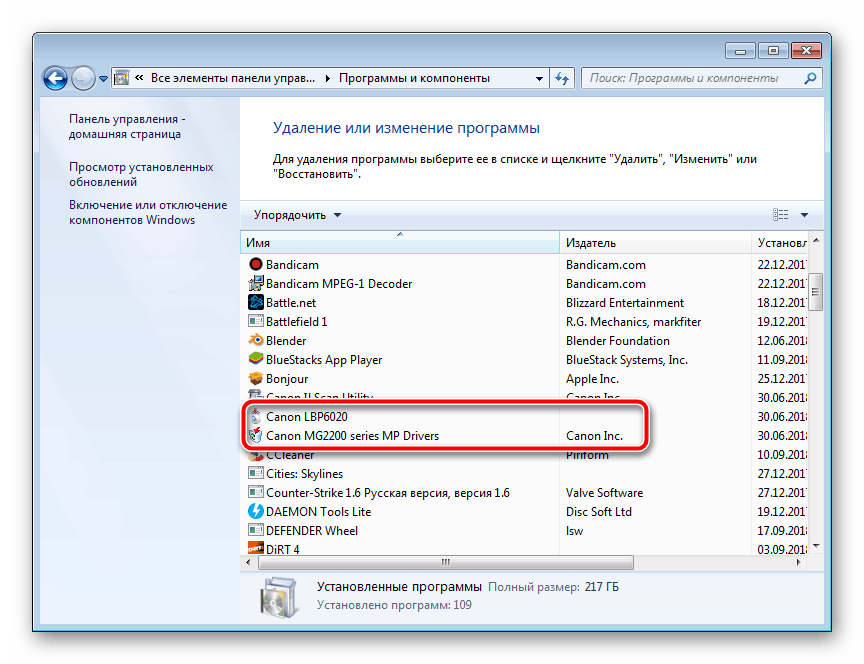The height and width of the screenshot is (664, 864).
Task: Sort by the Издатель column header
Action: (x=656, y=242)
